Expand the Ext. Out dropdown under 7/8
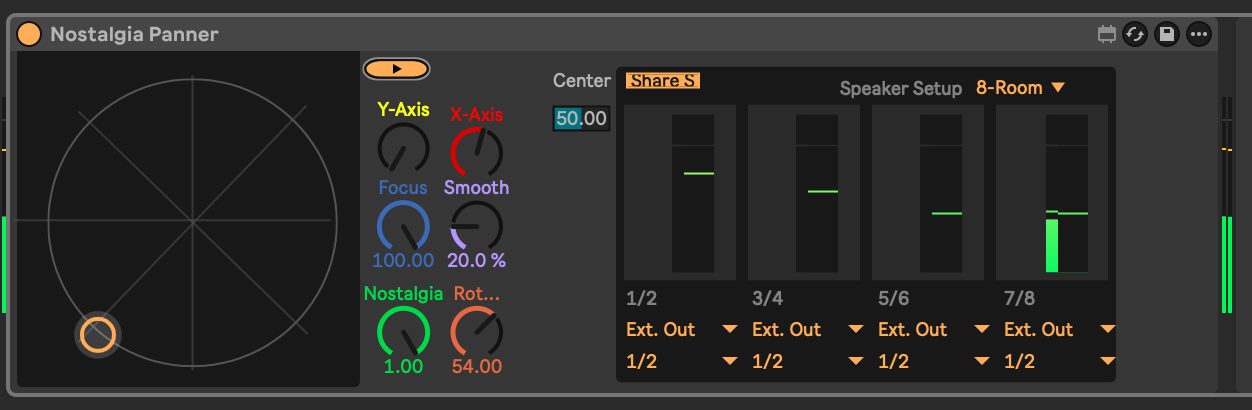Screen dimensions: 1252x410 pos(1059,329)
